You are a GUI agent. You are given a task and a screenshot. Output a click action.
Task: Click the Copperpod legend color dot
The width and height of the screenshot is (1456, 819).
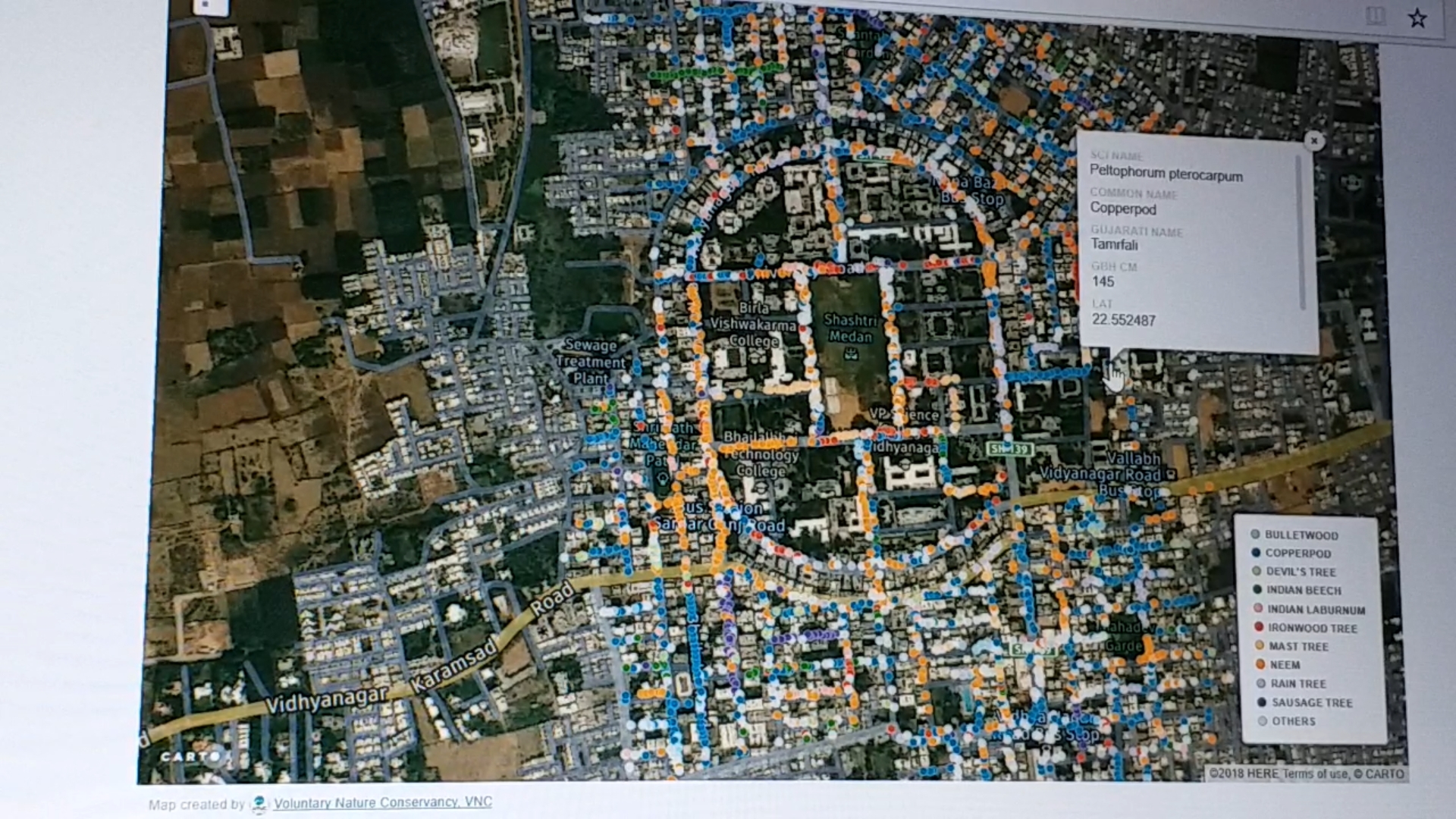pos(1256,553)
